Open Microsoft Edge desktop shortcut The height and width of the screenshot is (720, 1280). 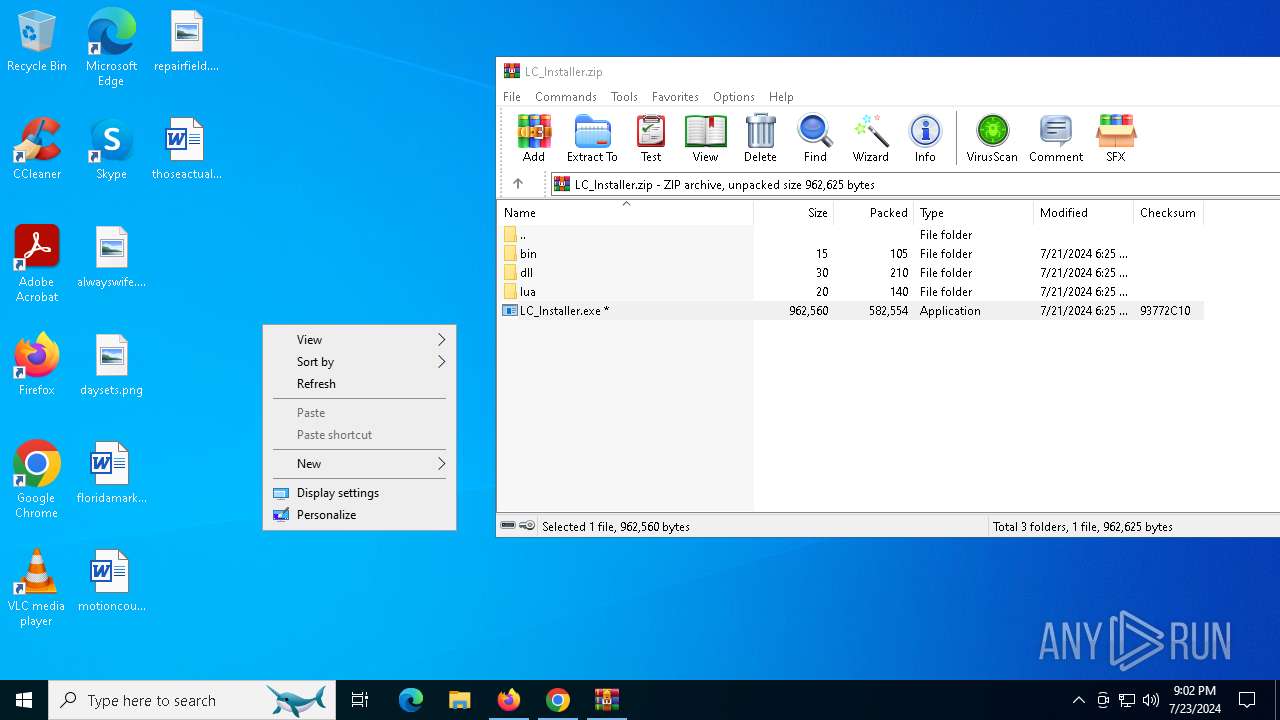point(111,48)
